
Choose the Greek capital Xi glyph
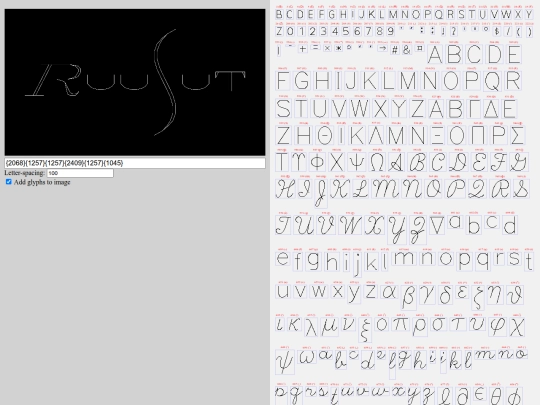(x=437, y=135)
